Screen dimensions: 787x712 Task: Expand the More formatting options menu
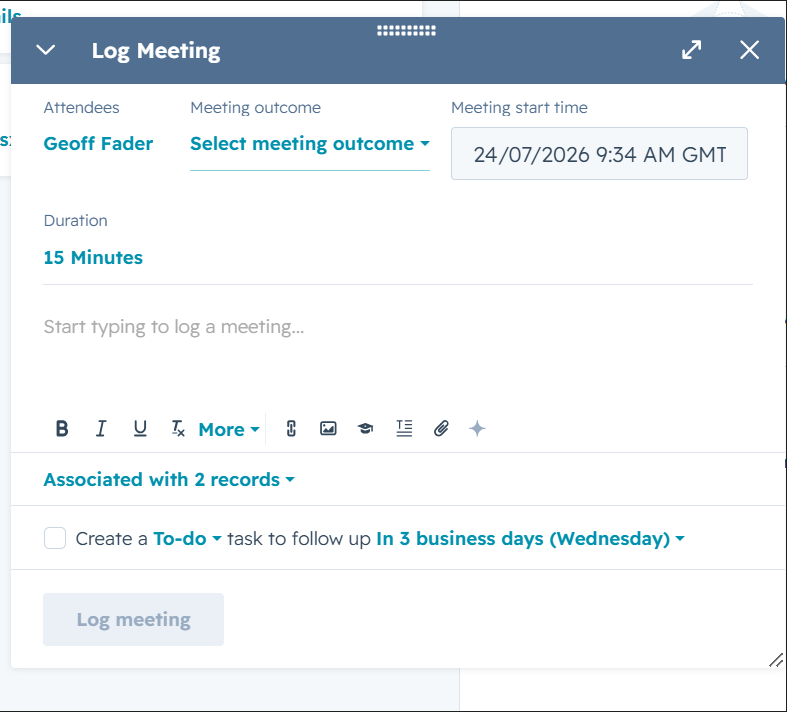(229, 430)
